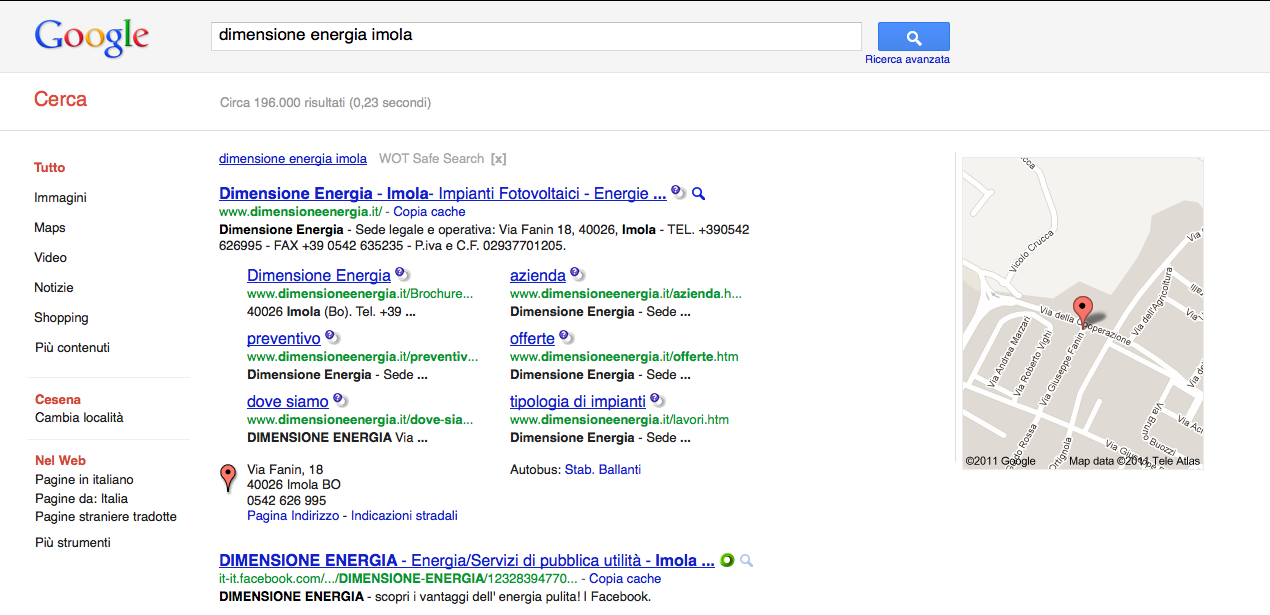
Task: Click preview magnifier beside first result title
Action: click(699, 193)
